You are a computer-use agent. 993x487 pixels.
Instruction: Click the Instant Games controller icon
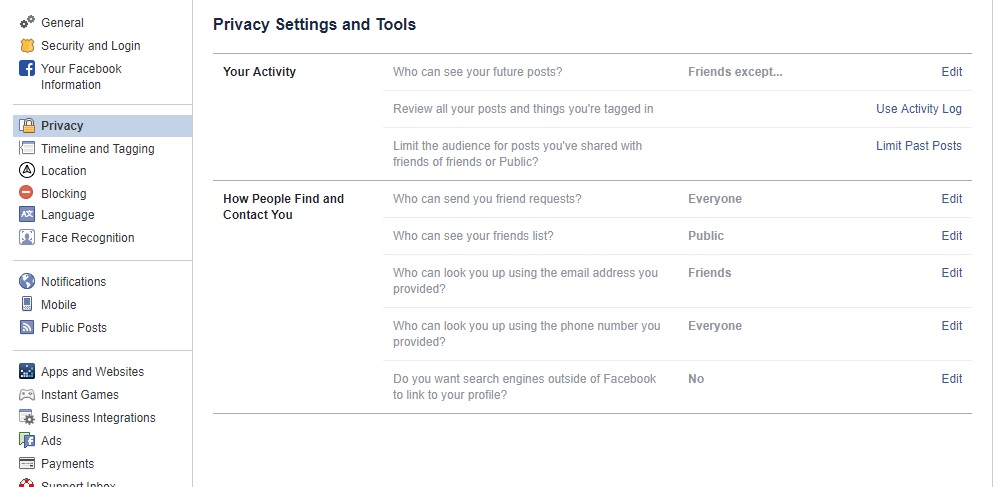[27, 395]
